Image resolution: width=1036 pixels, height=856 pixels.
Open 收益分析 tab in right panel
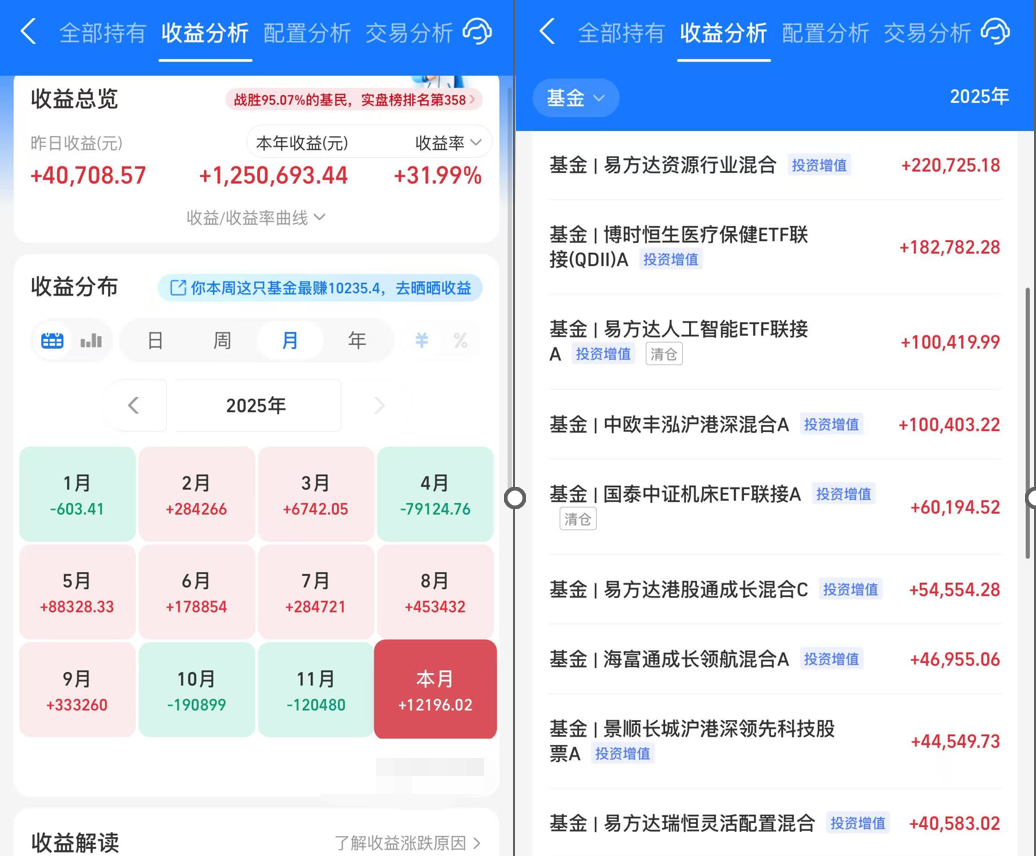723,33
